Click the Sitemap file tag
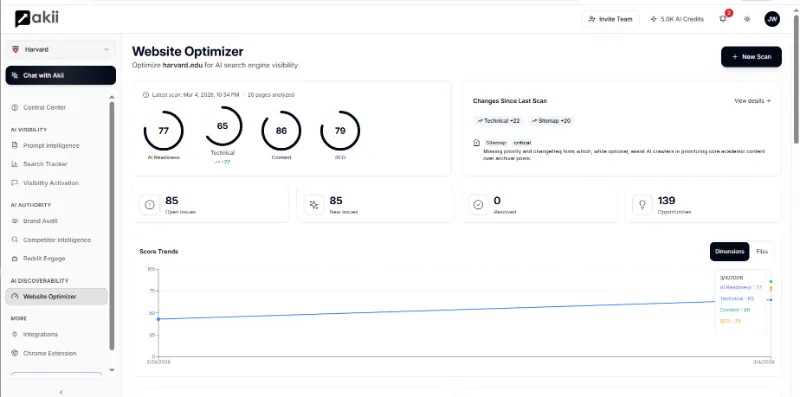This screenshot has height=397, width=800. (495, 143)
